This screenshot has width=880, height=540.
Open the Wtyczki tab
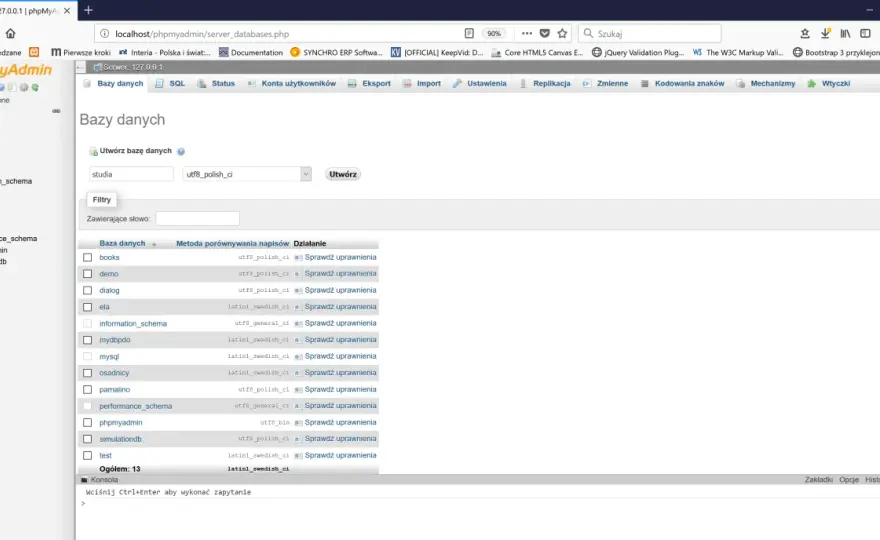pos(829,84)
